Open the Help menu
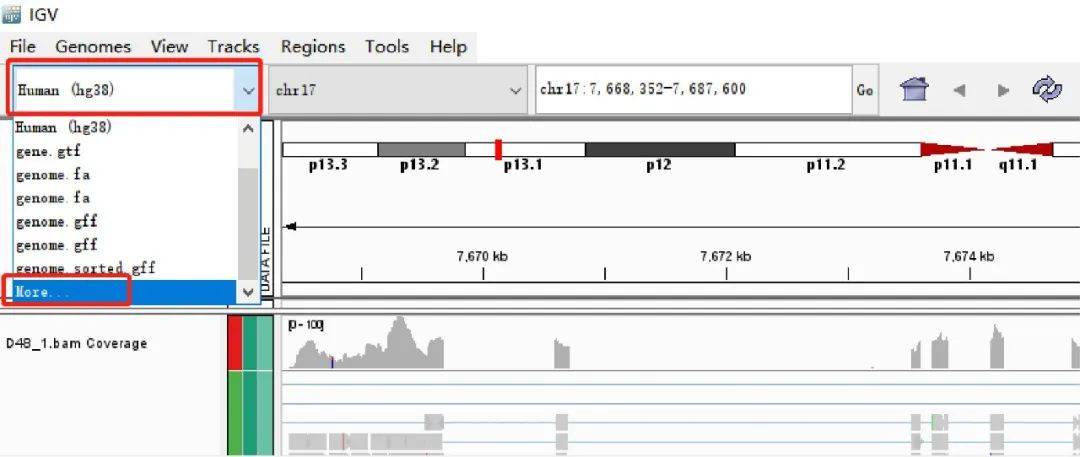The image size is (1080, 457). point(448,47)
